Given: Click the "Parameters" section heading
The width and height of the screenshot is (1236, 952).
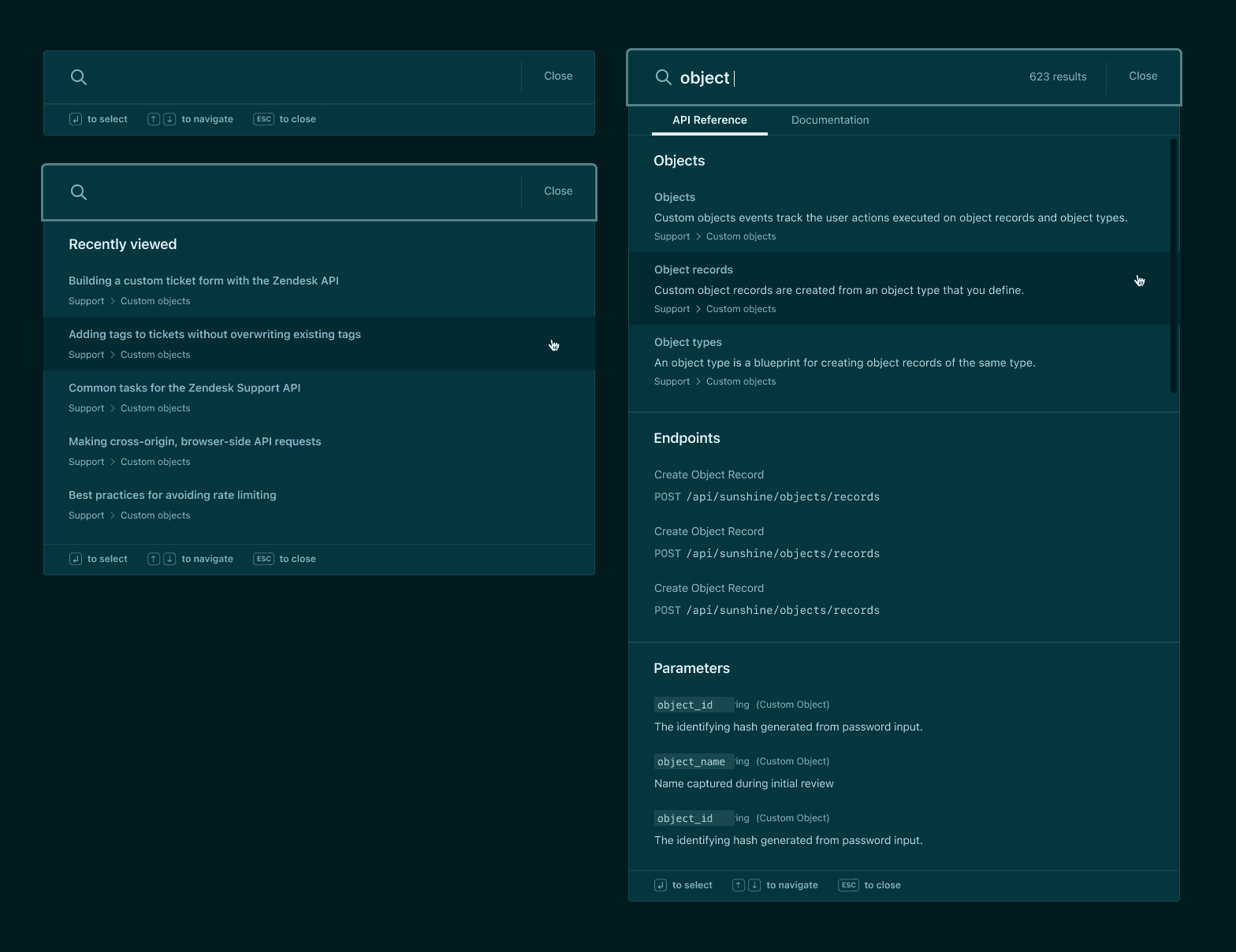Looking at the screenshot, I should (691, 668).
